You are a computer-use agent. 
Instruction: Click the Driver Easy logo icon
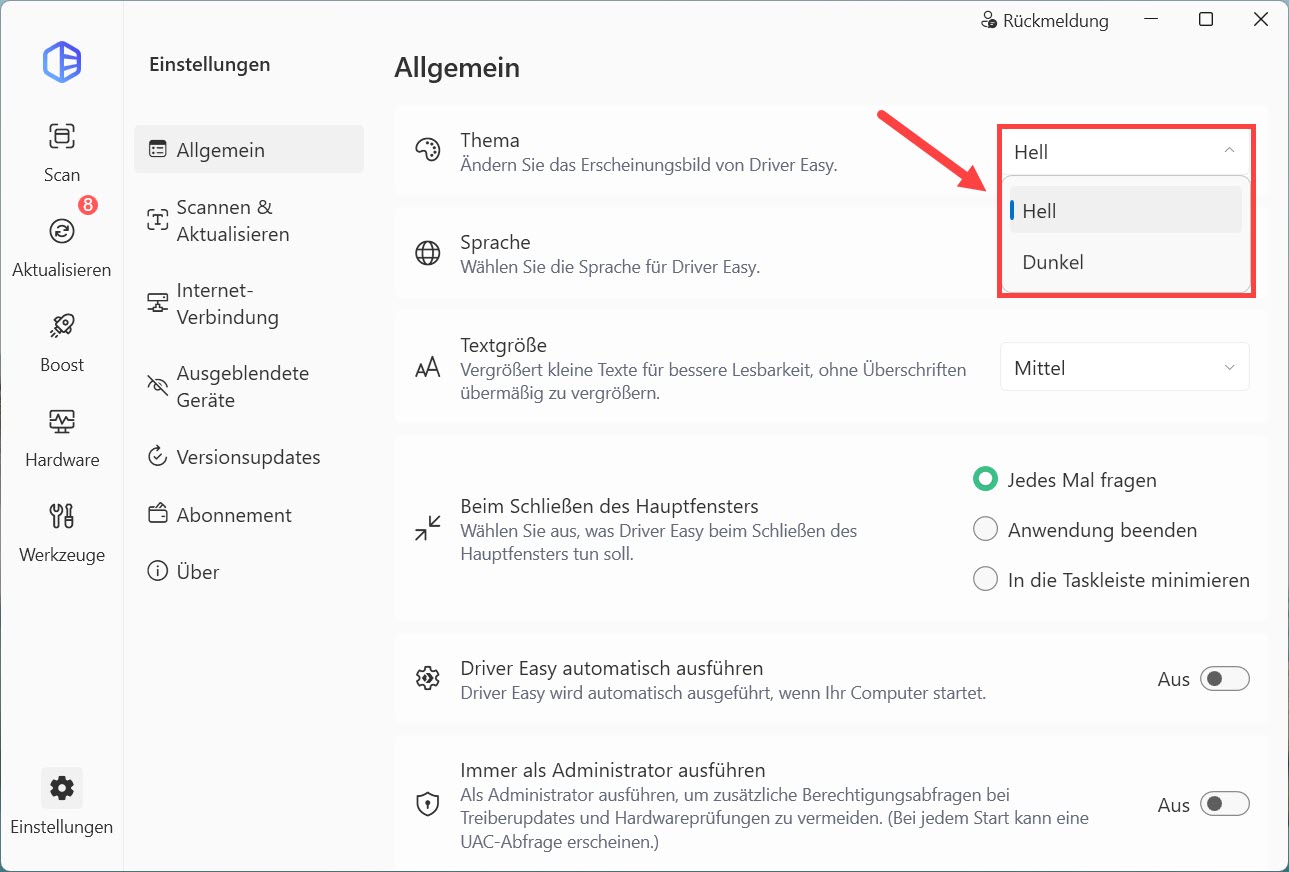coord(62,62)
